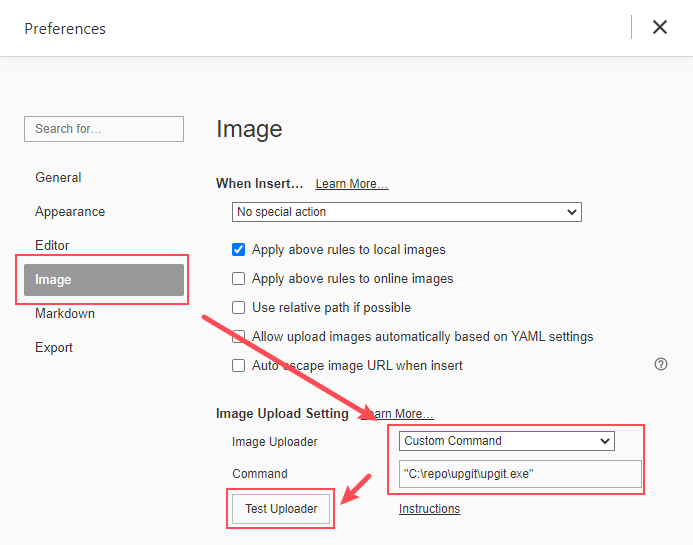Toggle Auto escape image URL when insert
The width and height of the screenshot is (693, 545).
[x=239, y=366]
